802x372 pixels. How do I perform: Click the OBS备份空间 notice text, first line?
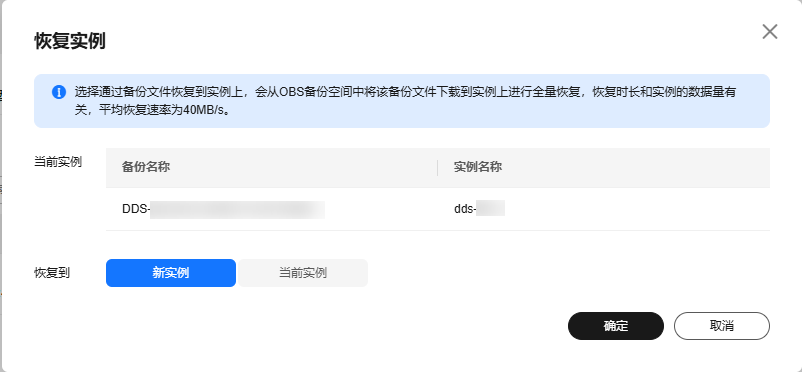[406, 92]
